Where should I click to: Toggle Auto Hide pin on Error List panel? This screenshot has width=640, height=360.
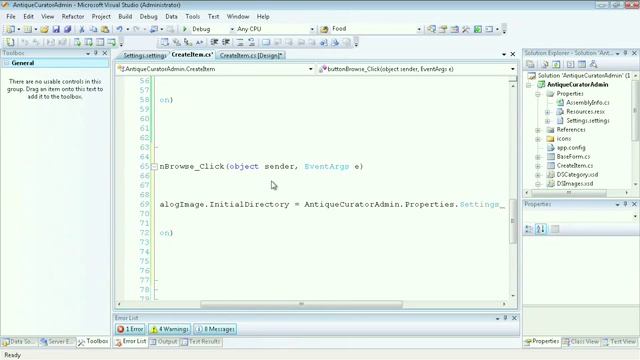point(506,318)
